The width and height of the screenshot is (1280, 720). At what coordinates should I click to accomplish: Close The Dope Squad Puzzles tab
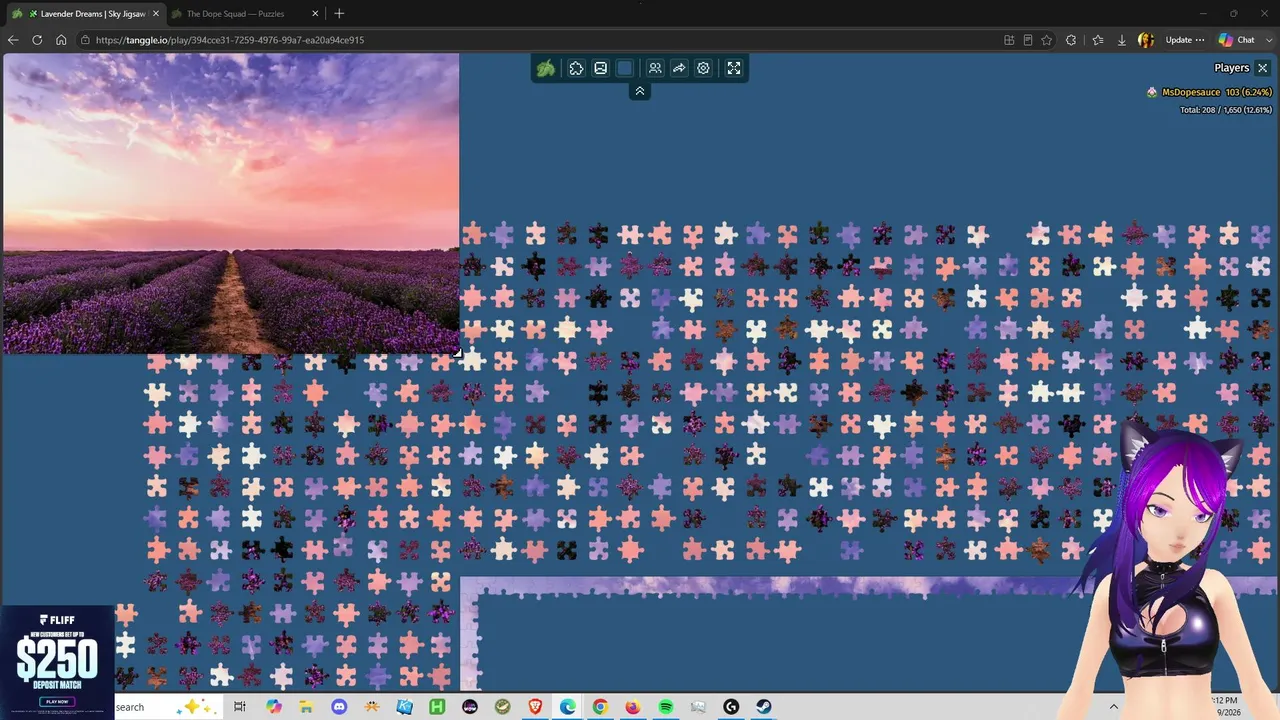click(315, 14)
